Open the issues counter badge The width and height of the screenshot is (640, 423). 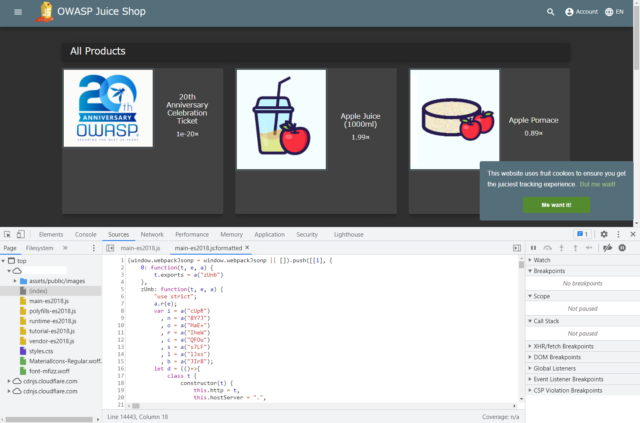click(x=582, y=234)
